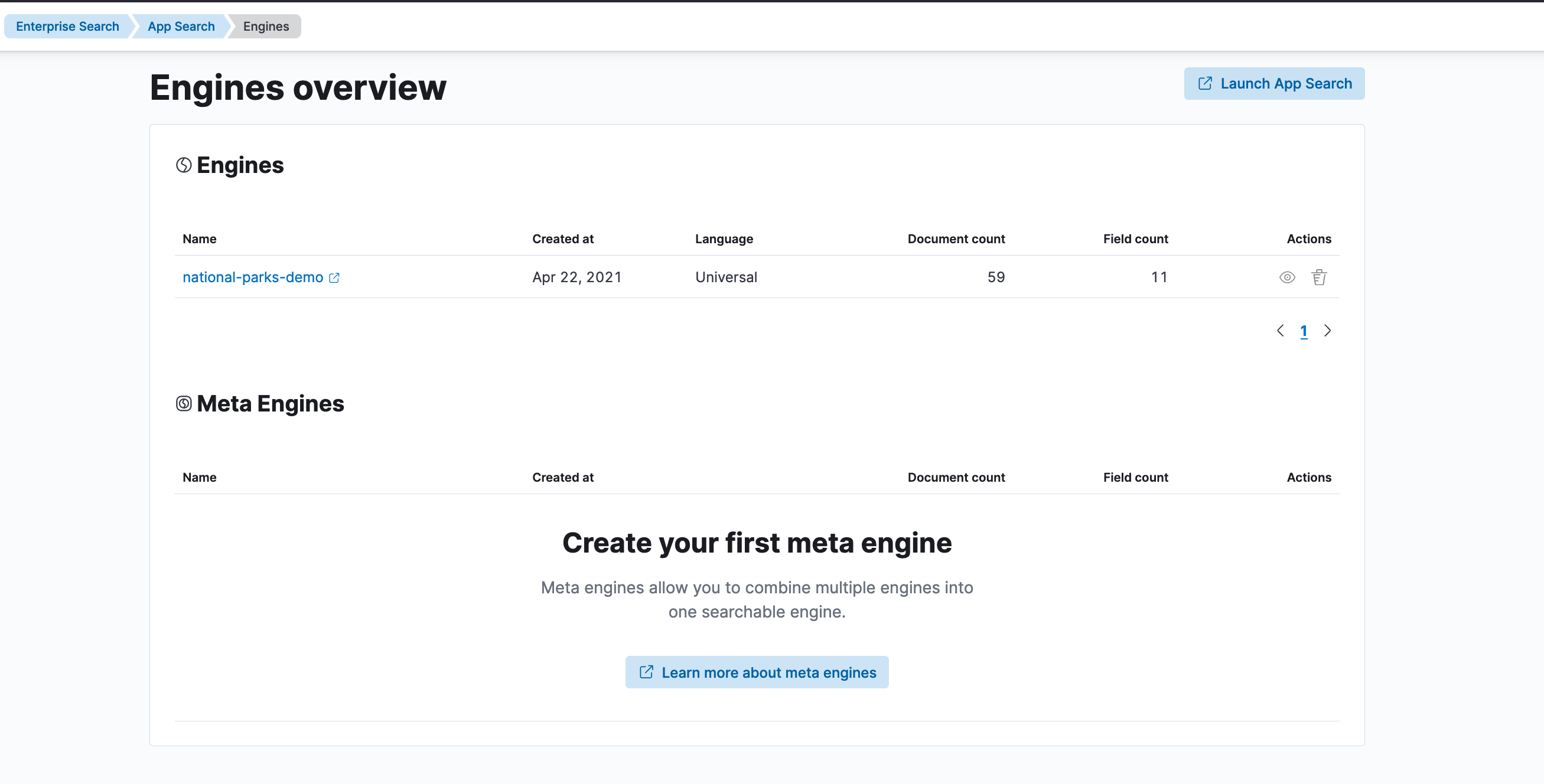Click the Name column header in Engines
The image size is (1544, 784).
199,239
